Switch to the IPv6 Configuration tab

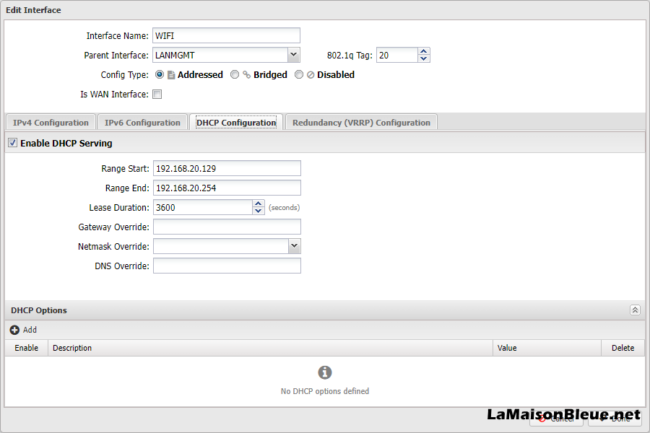[x=142, y=122]
